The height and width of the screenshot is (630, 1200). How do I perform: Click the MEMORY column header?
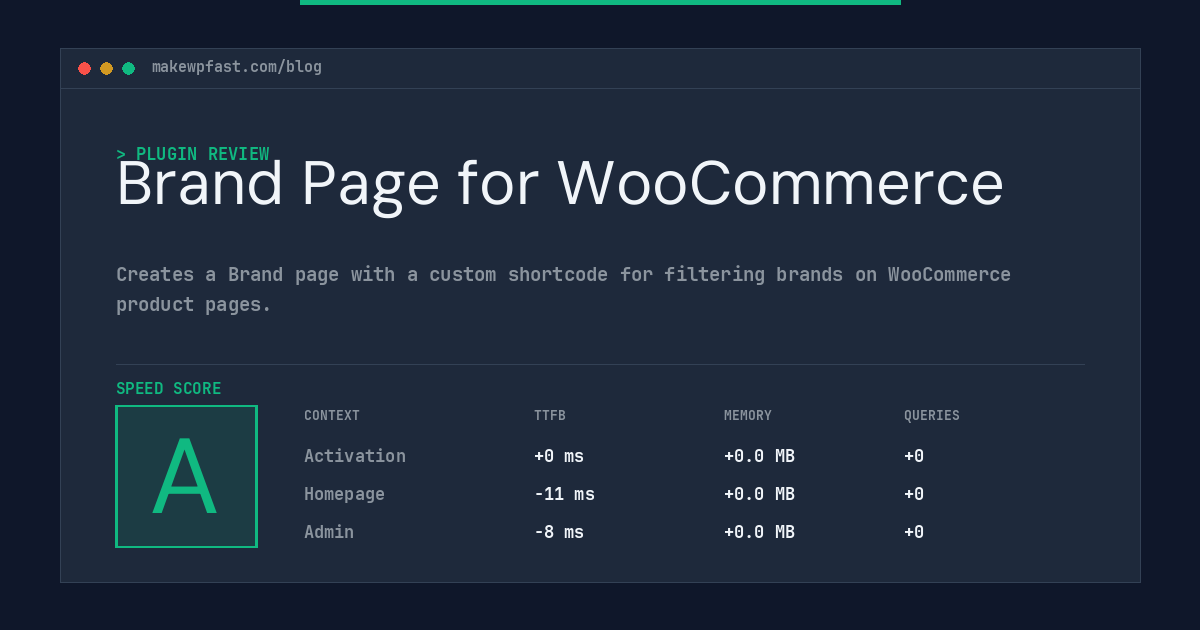click(x=748, y=416)
